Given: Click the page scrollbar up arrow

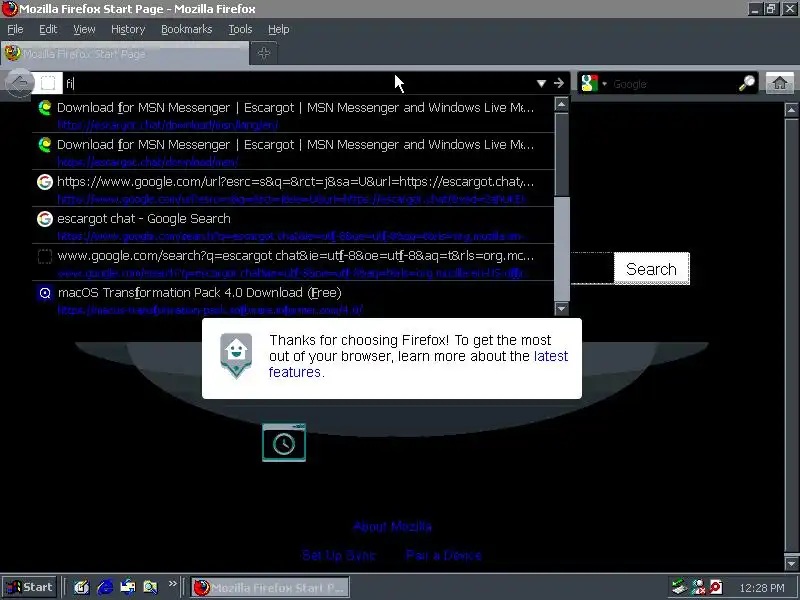Looking at the screenshot, I should pos(791,110).
